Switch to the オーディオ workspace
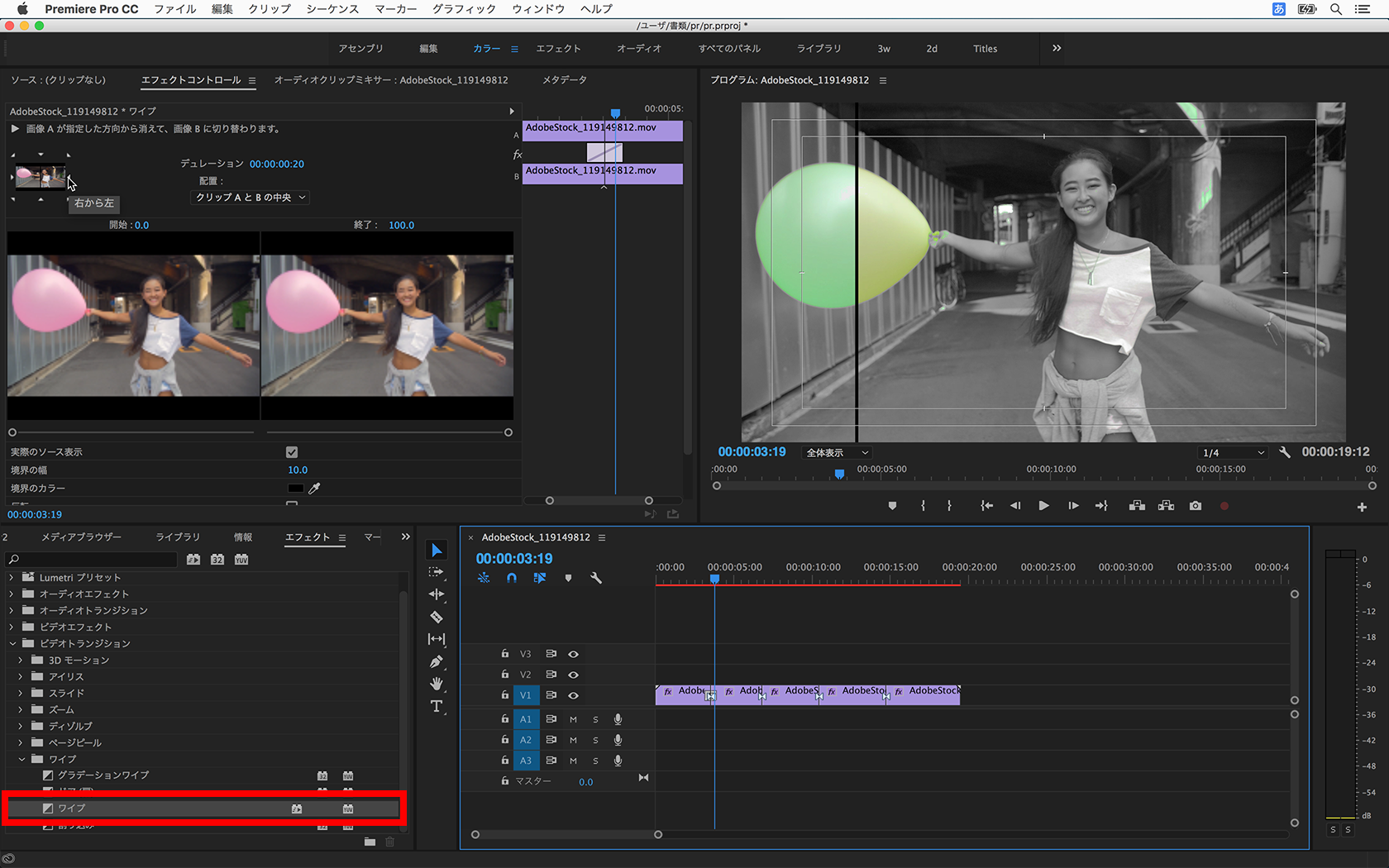 click(x=639, y=49)
